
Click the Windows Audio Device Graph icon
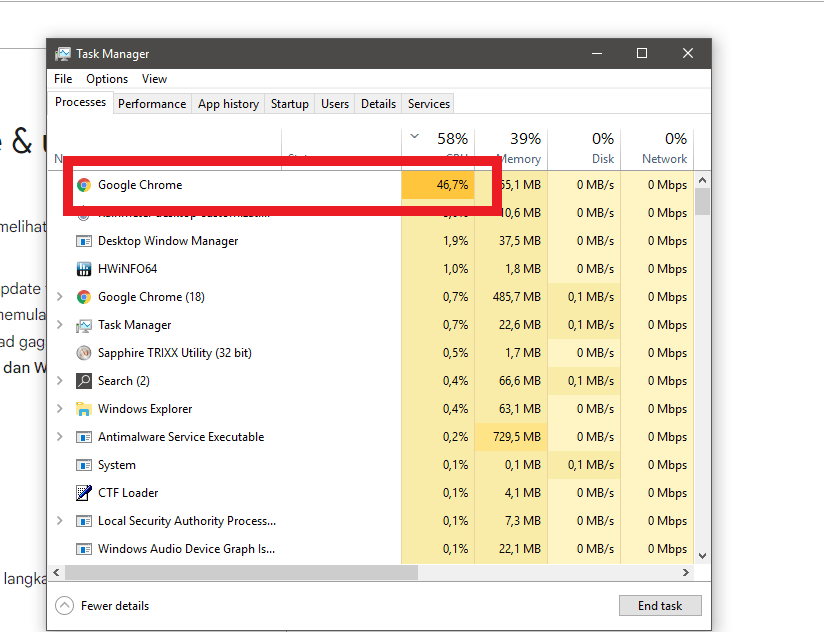85,548
